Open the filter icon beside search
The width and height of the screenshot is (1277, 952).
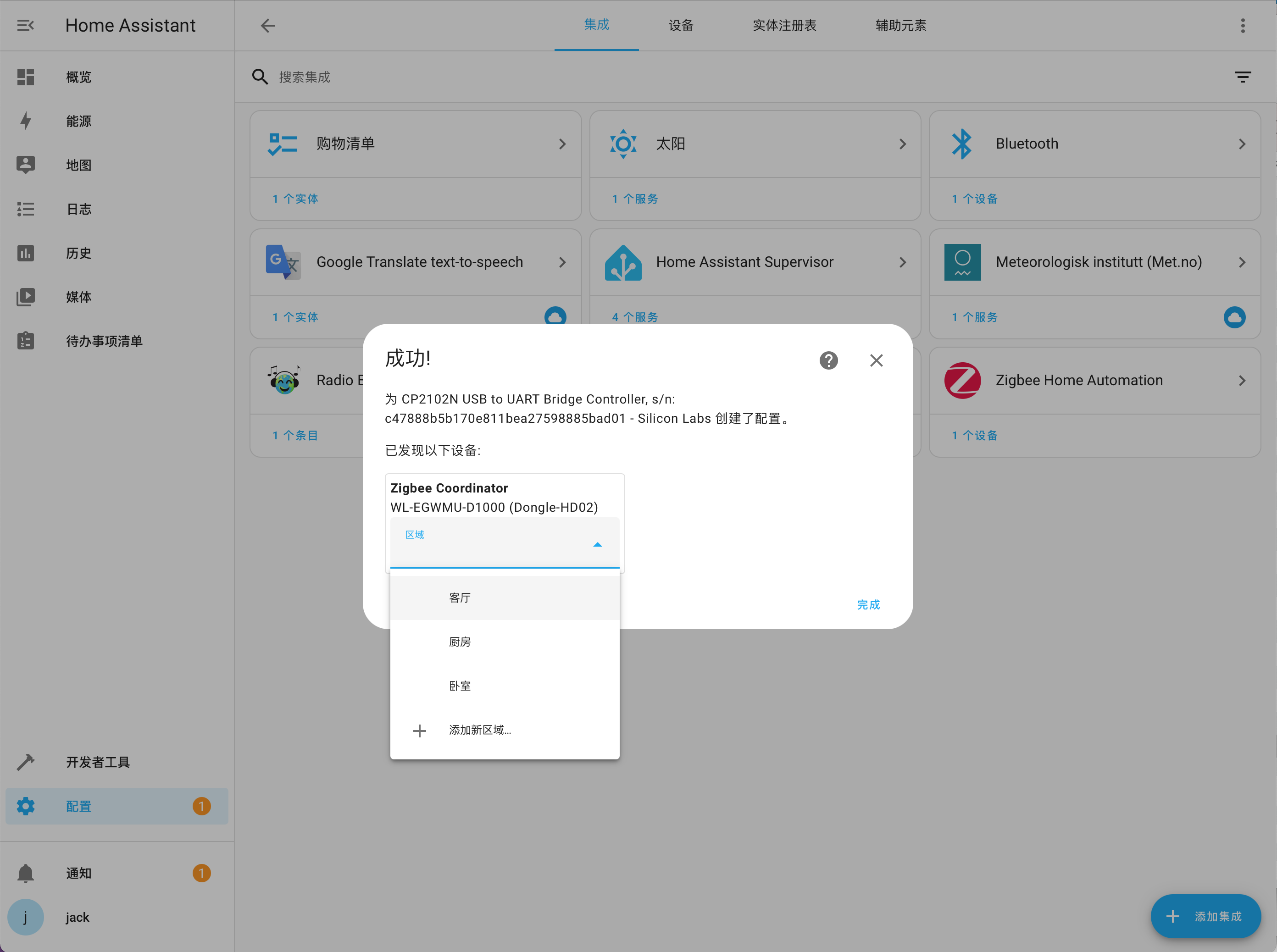[1242, 77]
